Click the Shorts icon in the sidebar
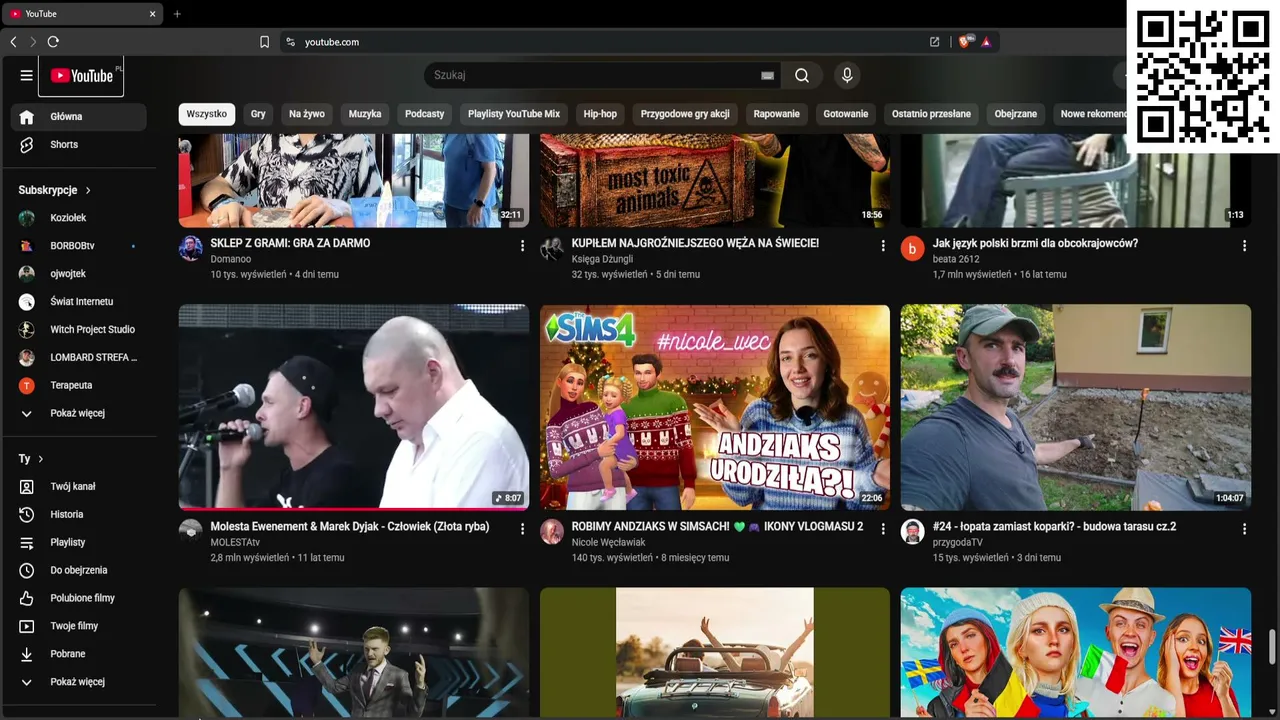This screenshot has width=1280, height=720. [x=27, y=145]
